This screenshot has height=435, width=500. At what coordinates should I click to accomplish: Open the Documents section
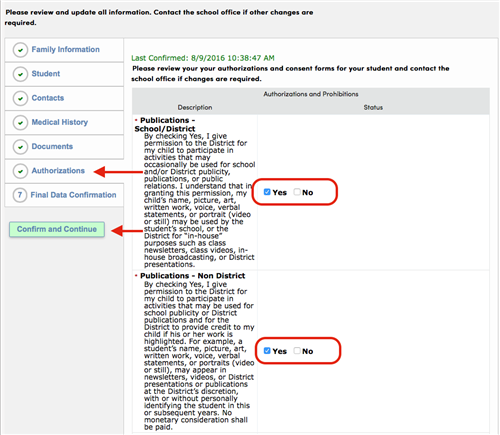tap(52, 146)
